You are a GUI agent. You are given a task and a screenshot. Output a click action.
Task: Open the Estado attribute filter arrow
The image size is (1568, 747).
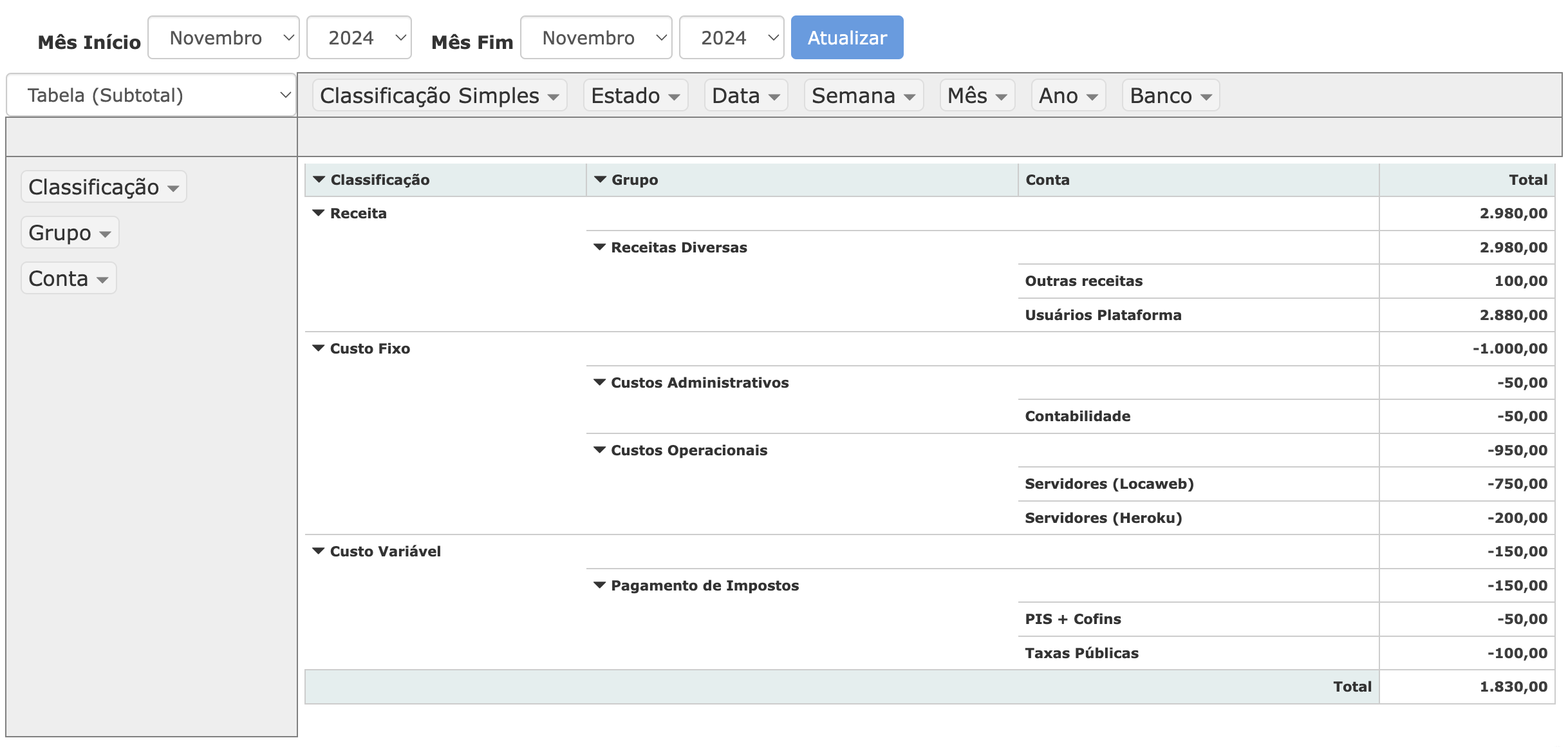click(674, 97)
